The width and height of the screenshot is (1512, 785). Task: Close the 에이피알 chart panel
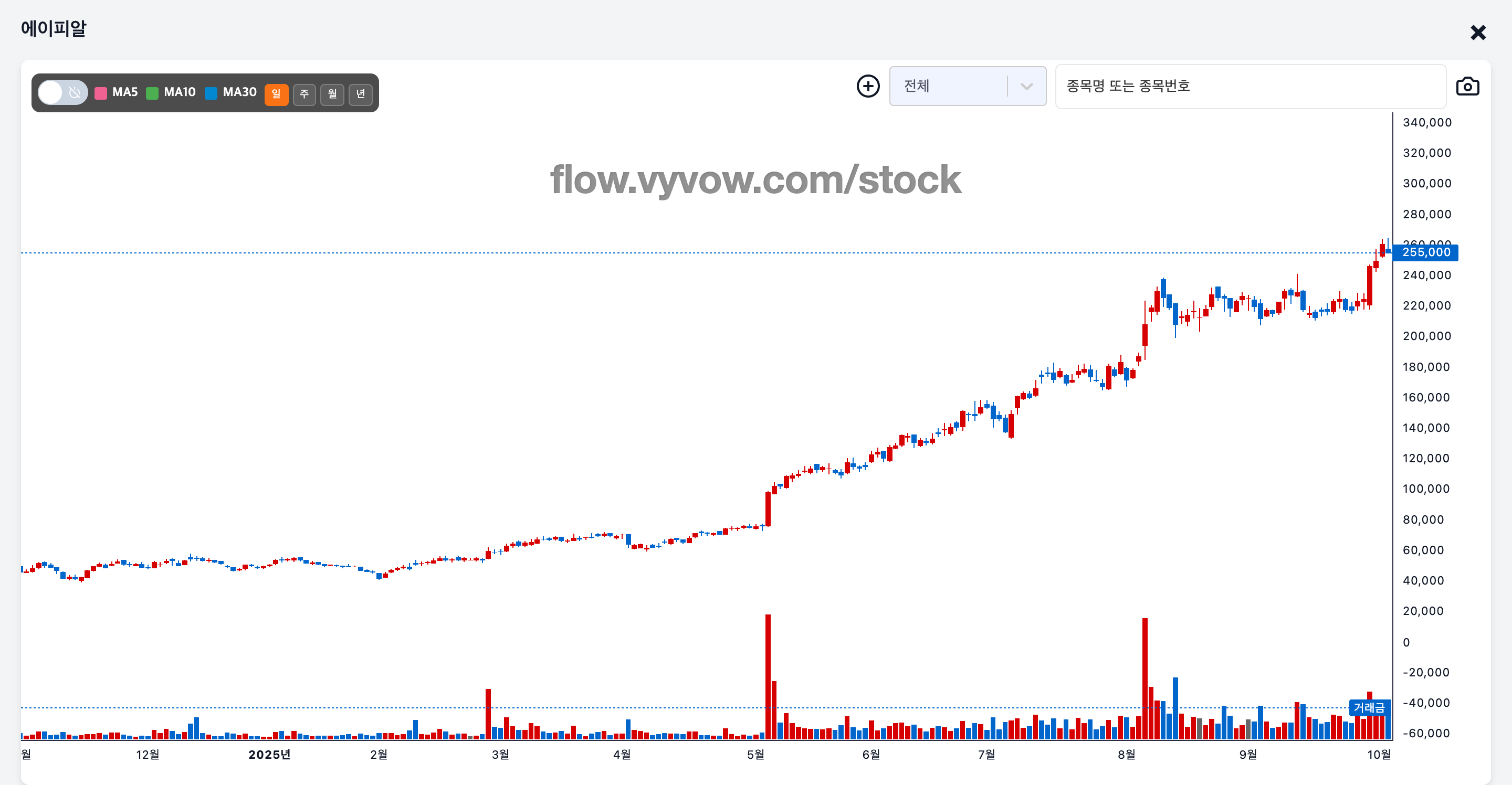[x=1477, y=32]
